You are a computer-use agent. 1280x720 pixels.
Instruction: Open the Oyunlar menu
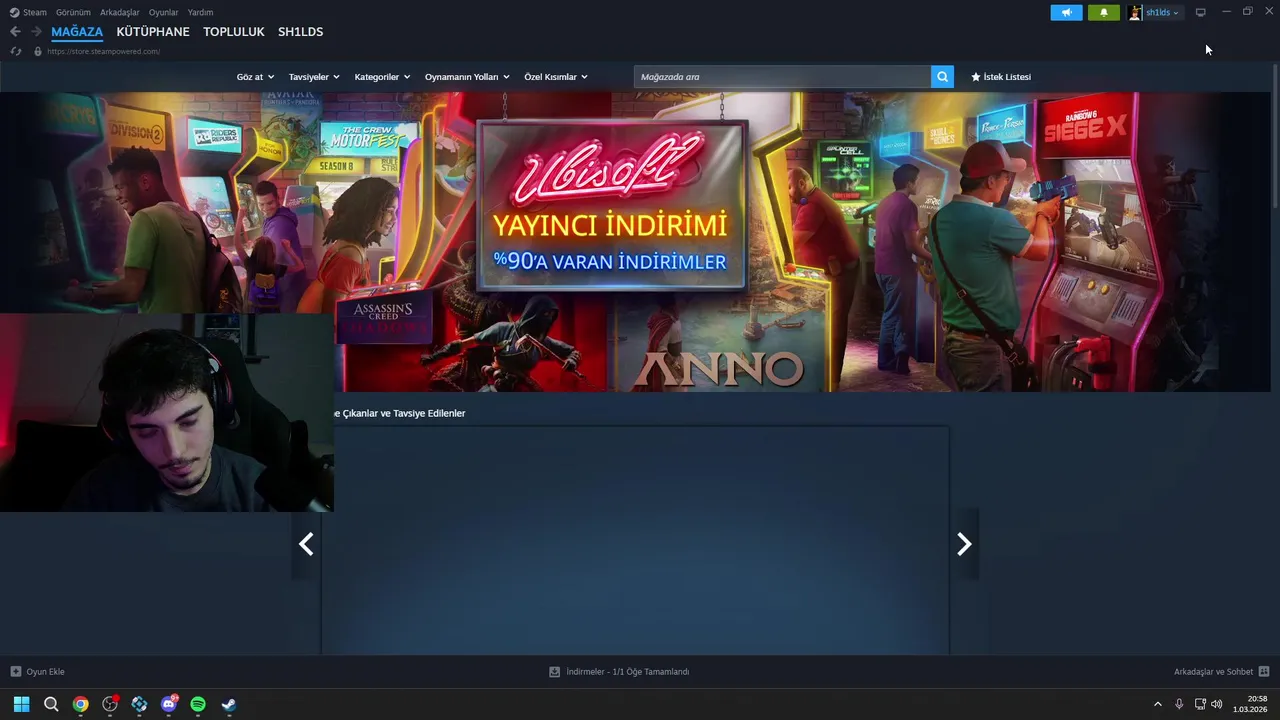[x=163, y=12]
